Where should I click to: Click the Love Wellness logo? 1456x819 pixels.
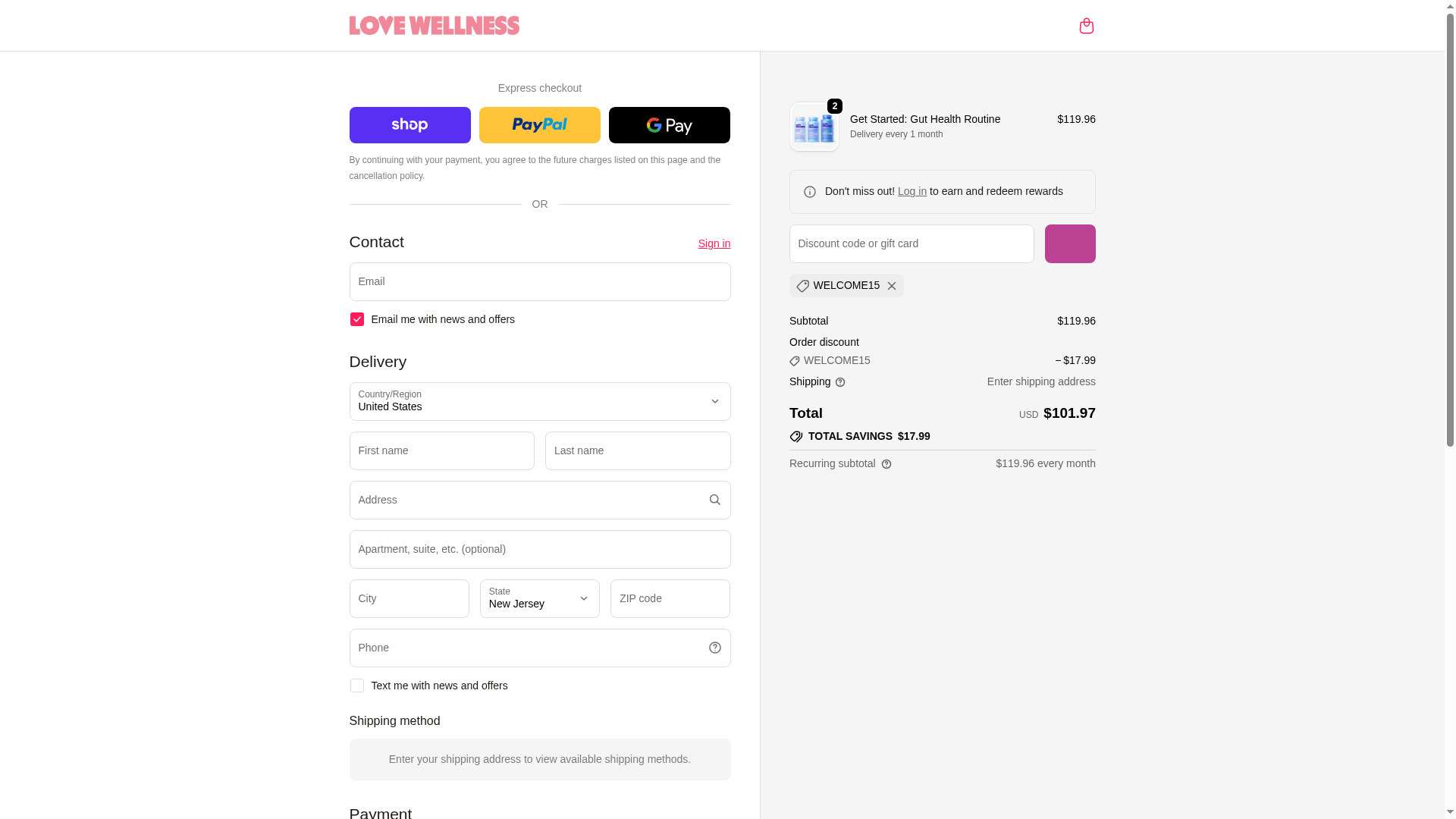[434, 26]
